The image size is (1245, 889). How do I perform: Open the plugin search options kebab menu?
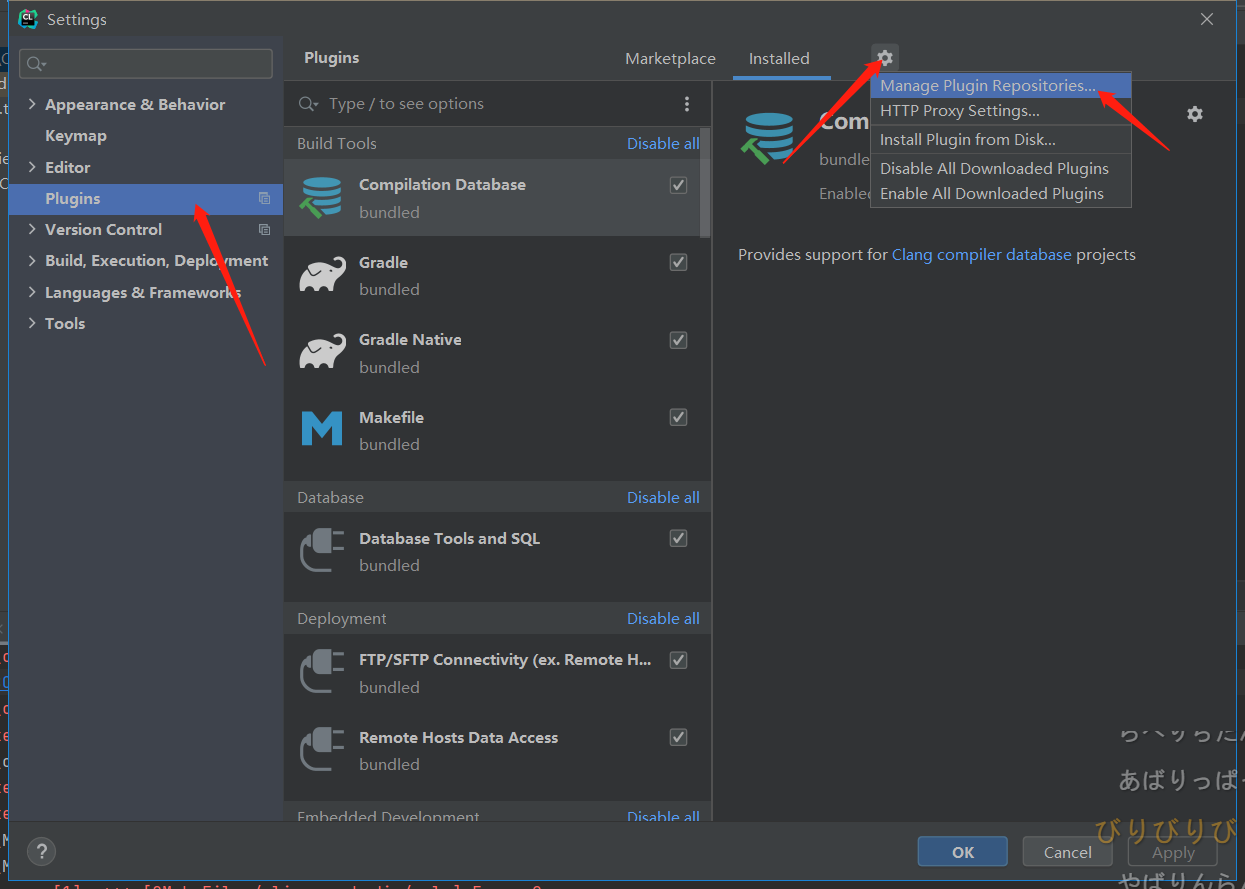pos(687,104)
